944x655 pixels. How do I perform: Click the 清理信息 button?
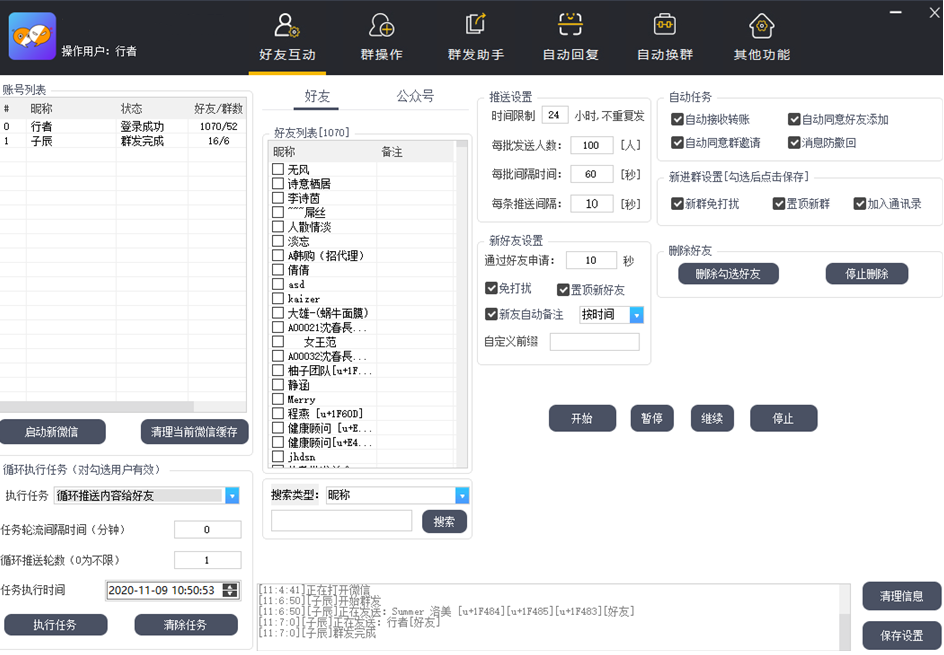901,596
